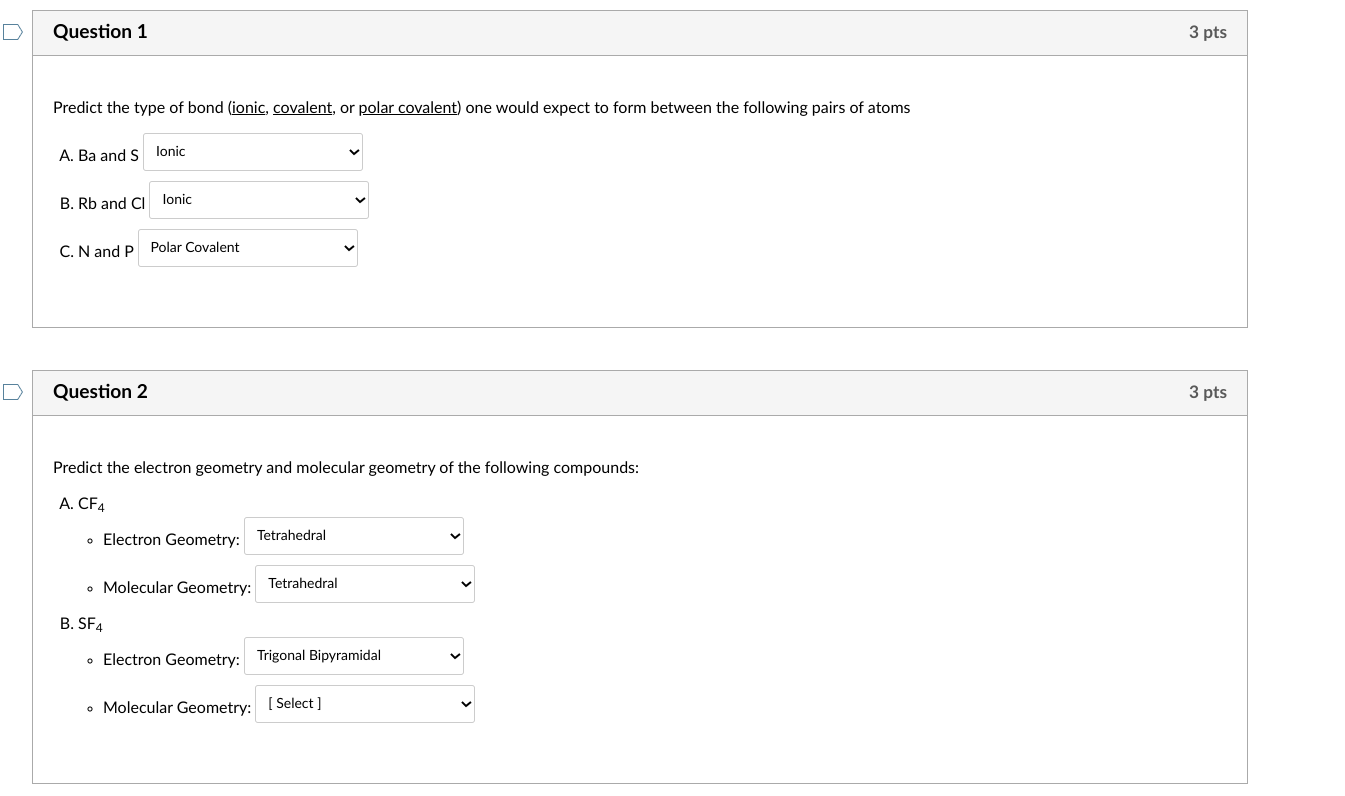1345x796 pixels.
Task: Open the bond type dropdown for N and P
Action: coord(247,247)
